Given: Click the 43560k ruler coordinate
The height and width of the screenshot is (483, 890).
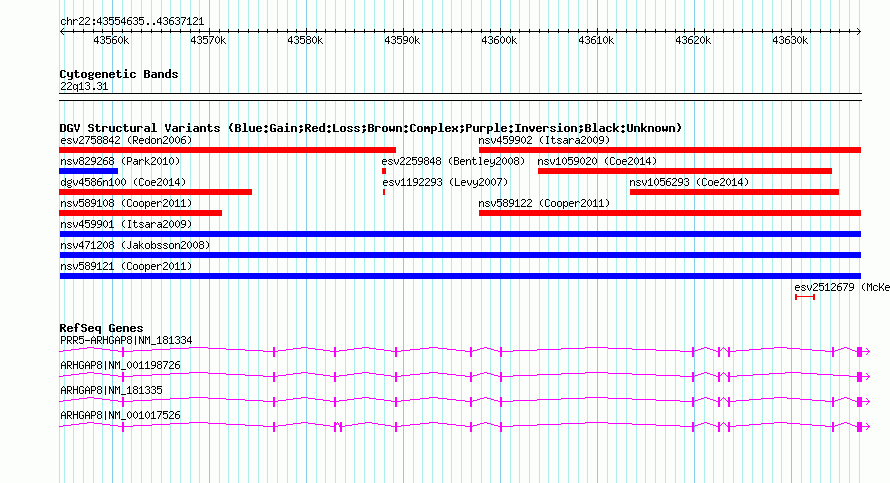Looking at the screenshot, I should (111, 40).
